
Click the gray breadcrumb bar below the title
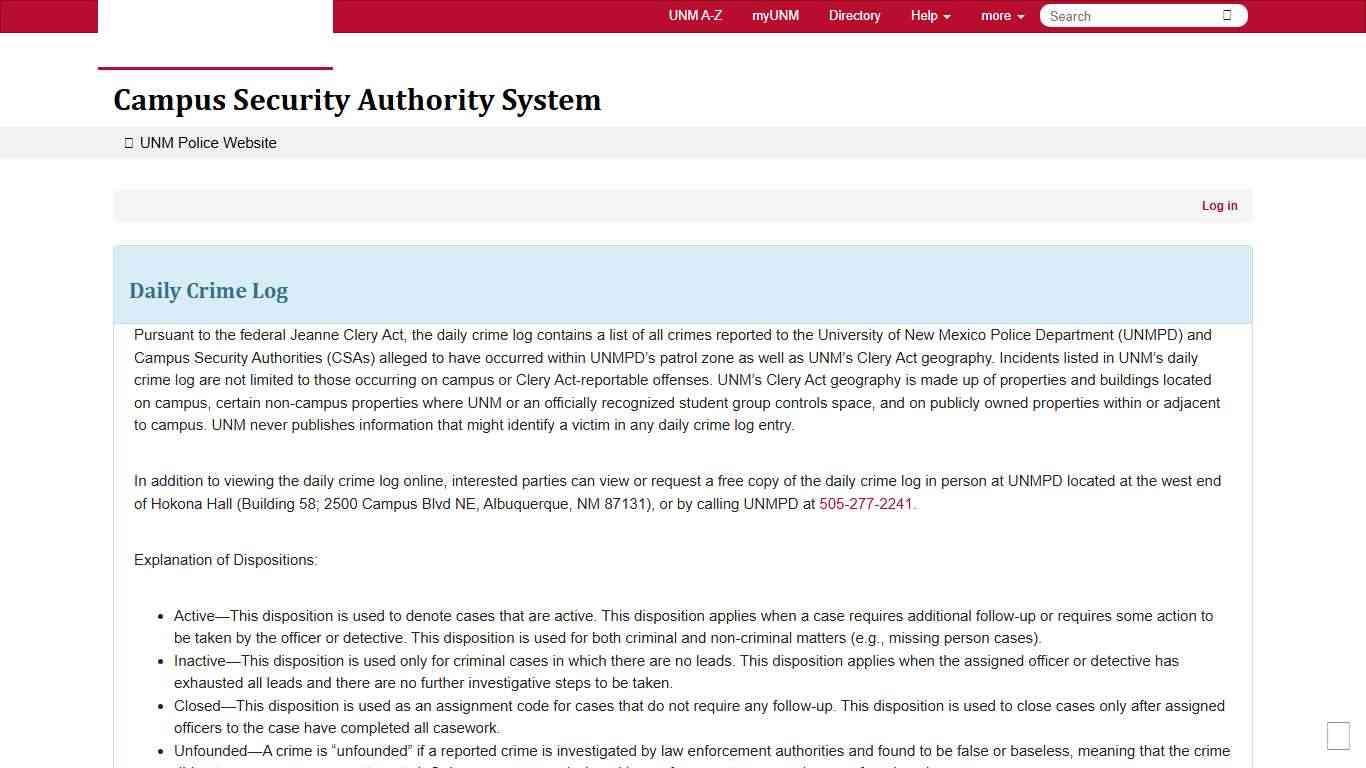[683, 142]
